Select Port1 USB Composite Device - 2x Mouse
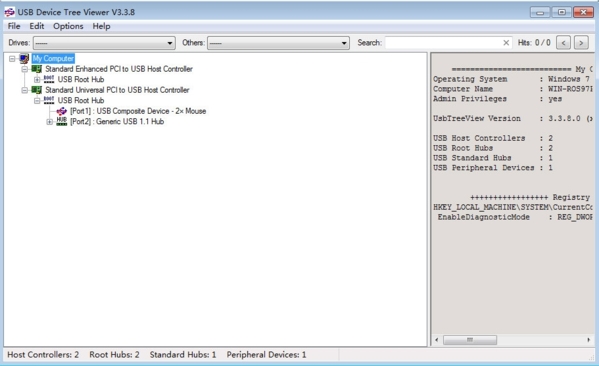 click(x=138, y=111)
